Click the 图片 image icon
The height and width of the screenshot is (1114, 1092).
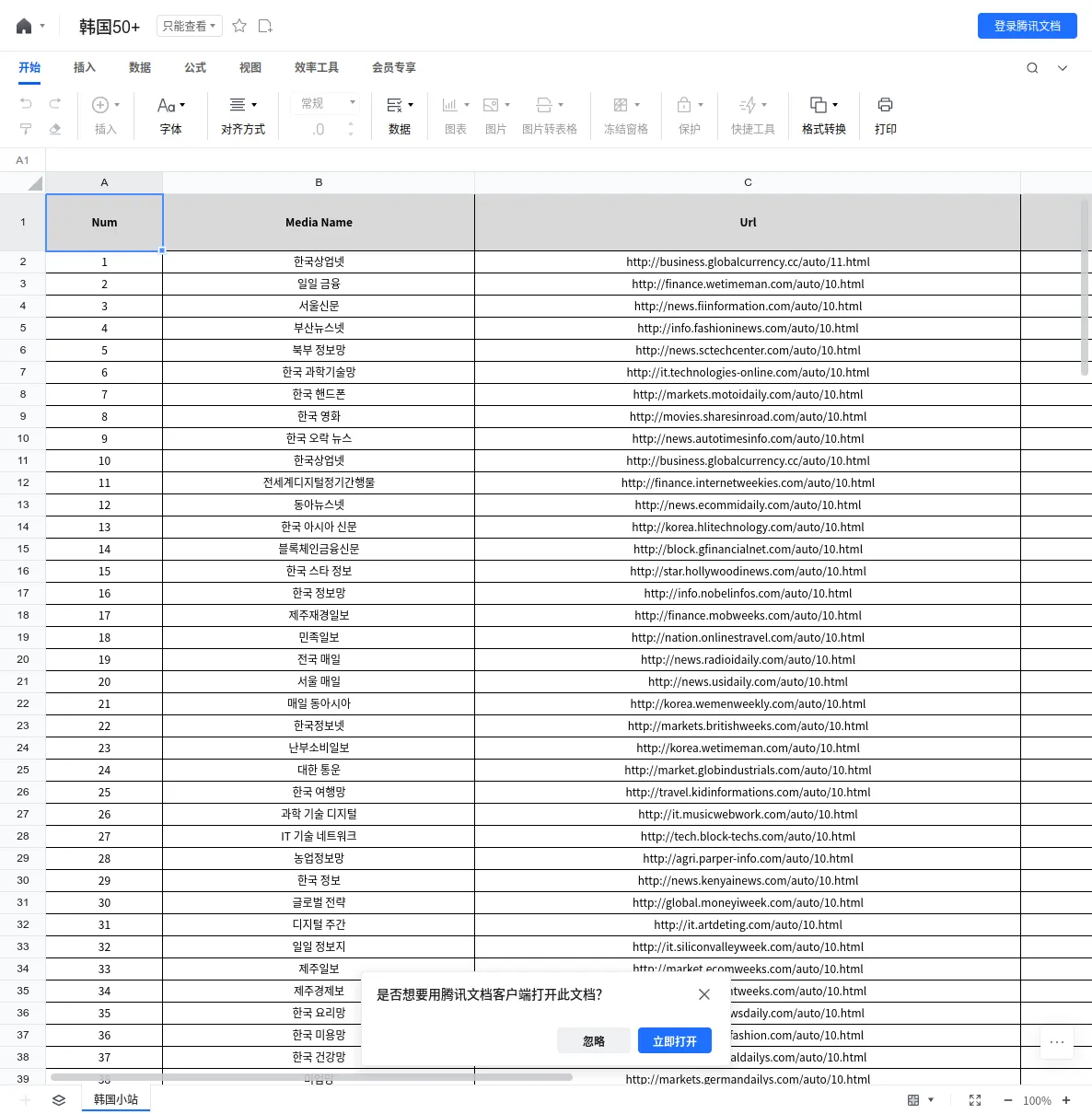click(x=491, y=105)
